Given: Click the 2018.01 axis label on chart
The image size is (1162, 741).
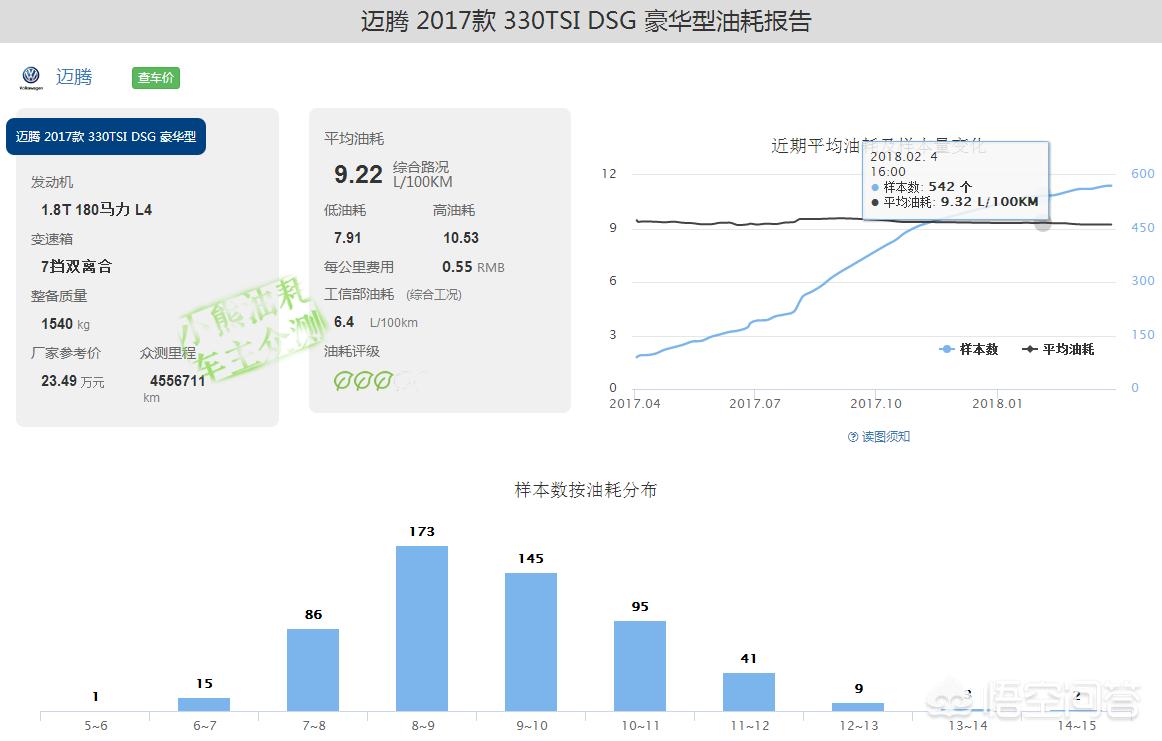Looking at the screenshot, I should 997,404.
